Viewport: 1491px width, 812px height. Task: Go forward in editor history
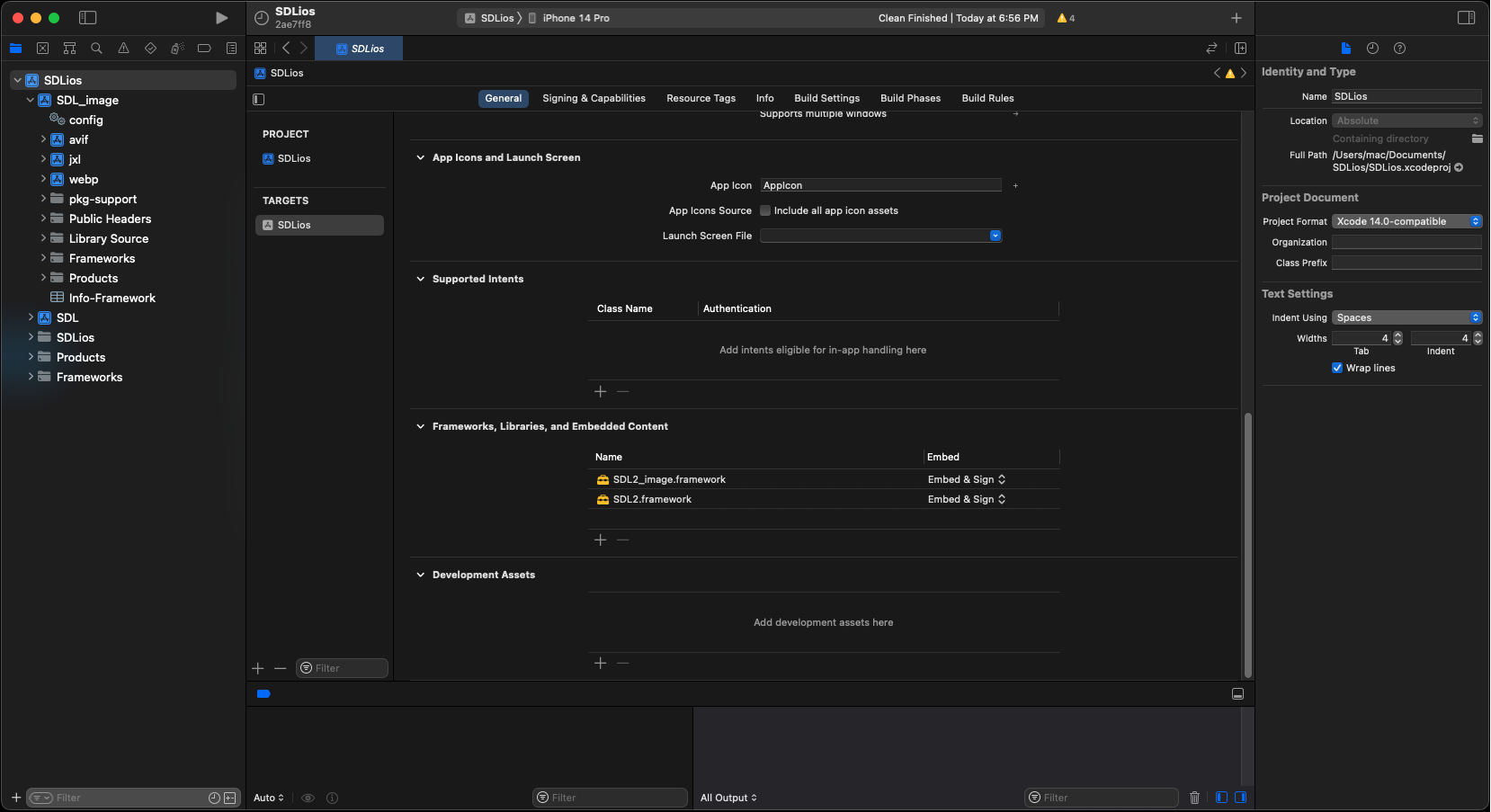[303, 49]
